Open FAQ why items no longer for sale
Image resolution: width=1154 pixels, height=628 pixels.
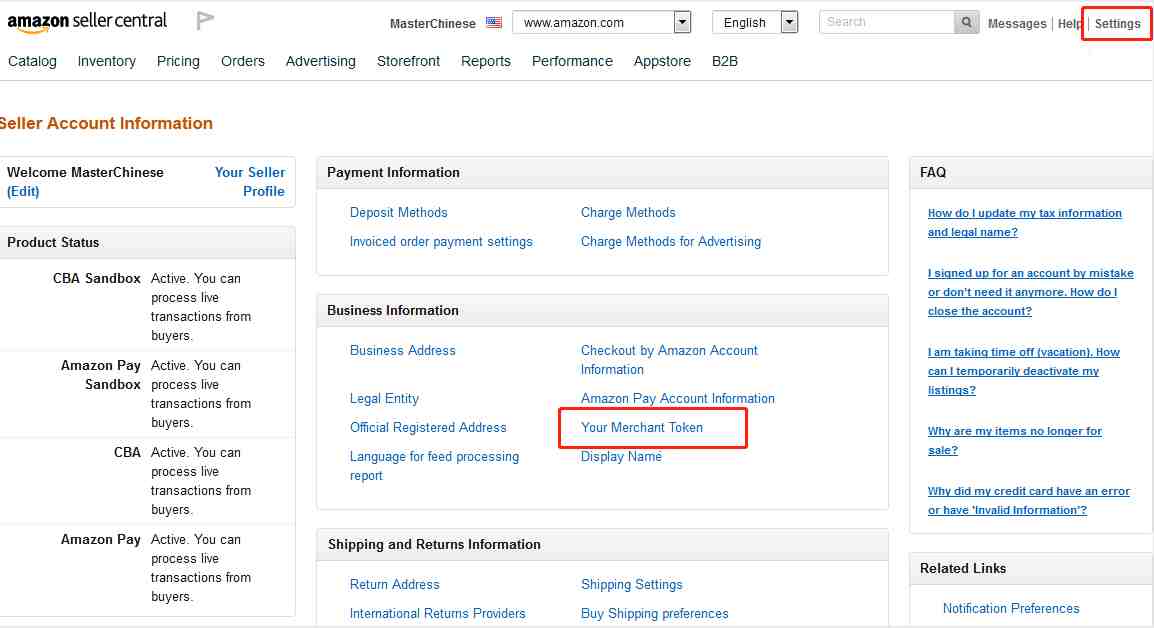click(x=1014, y=440)
